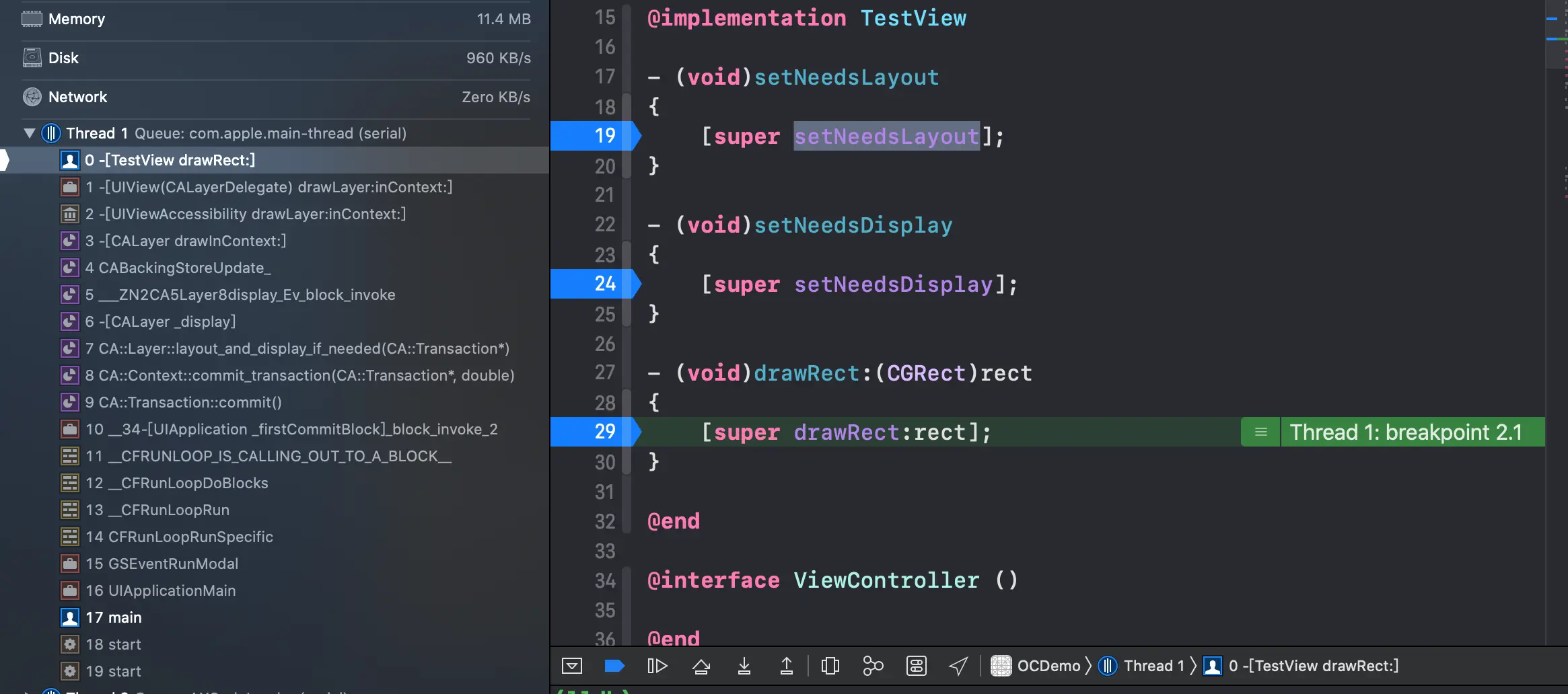Click the setNeedsDisplay call on line 24

[x=893, y=284]
